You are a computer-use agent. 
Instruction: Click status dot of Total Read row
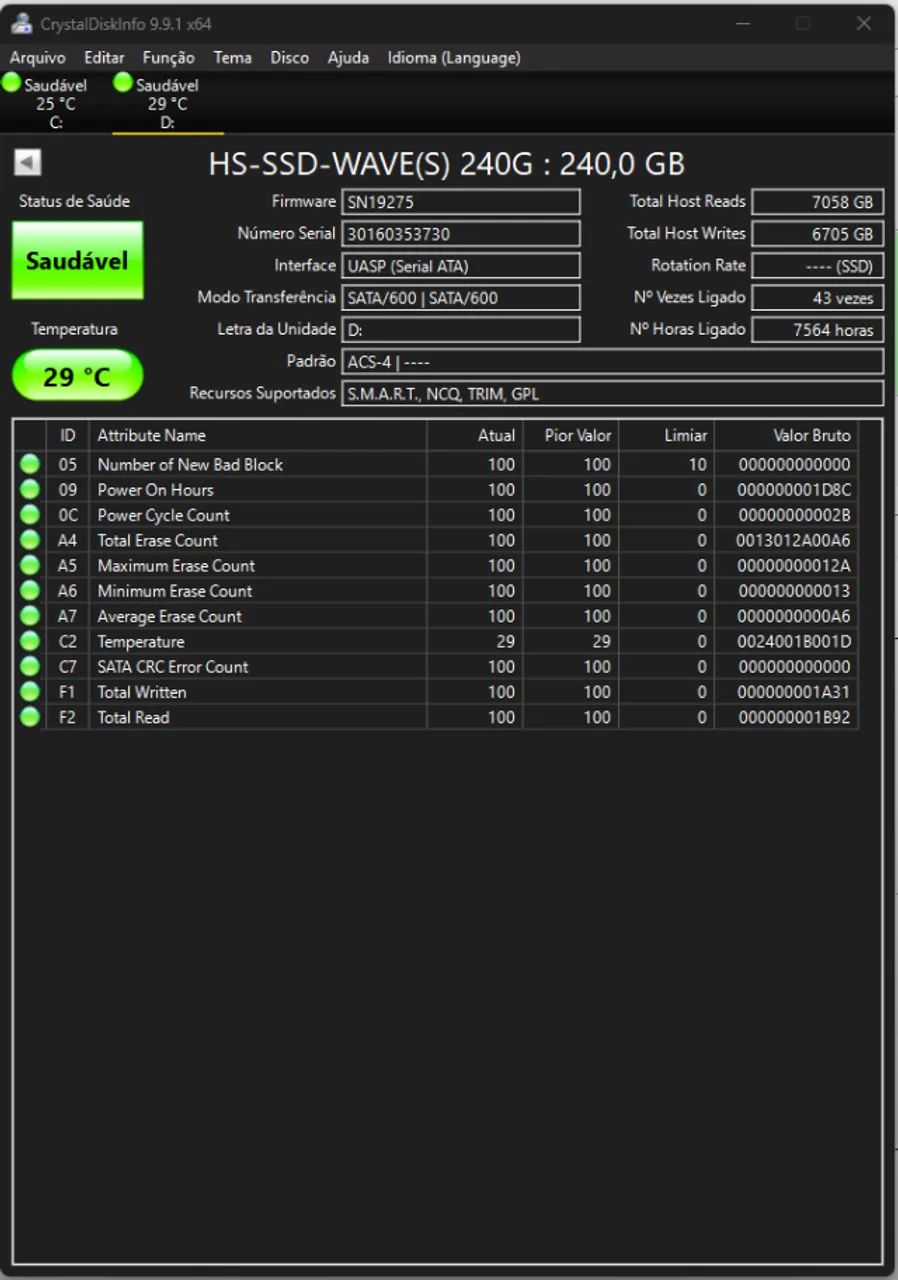click(30, 717)
